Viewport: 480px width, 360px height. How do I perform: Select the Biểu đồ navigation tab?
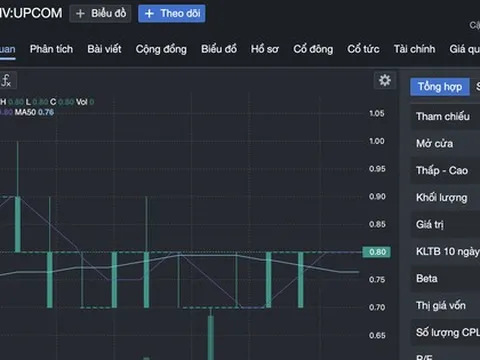click(x=219, y=49)
